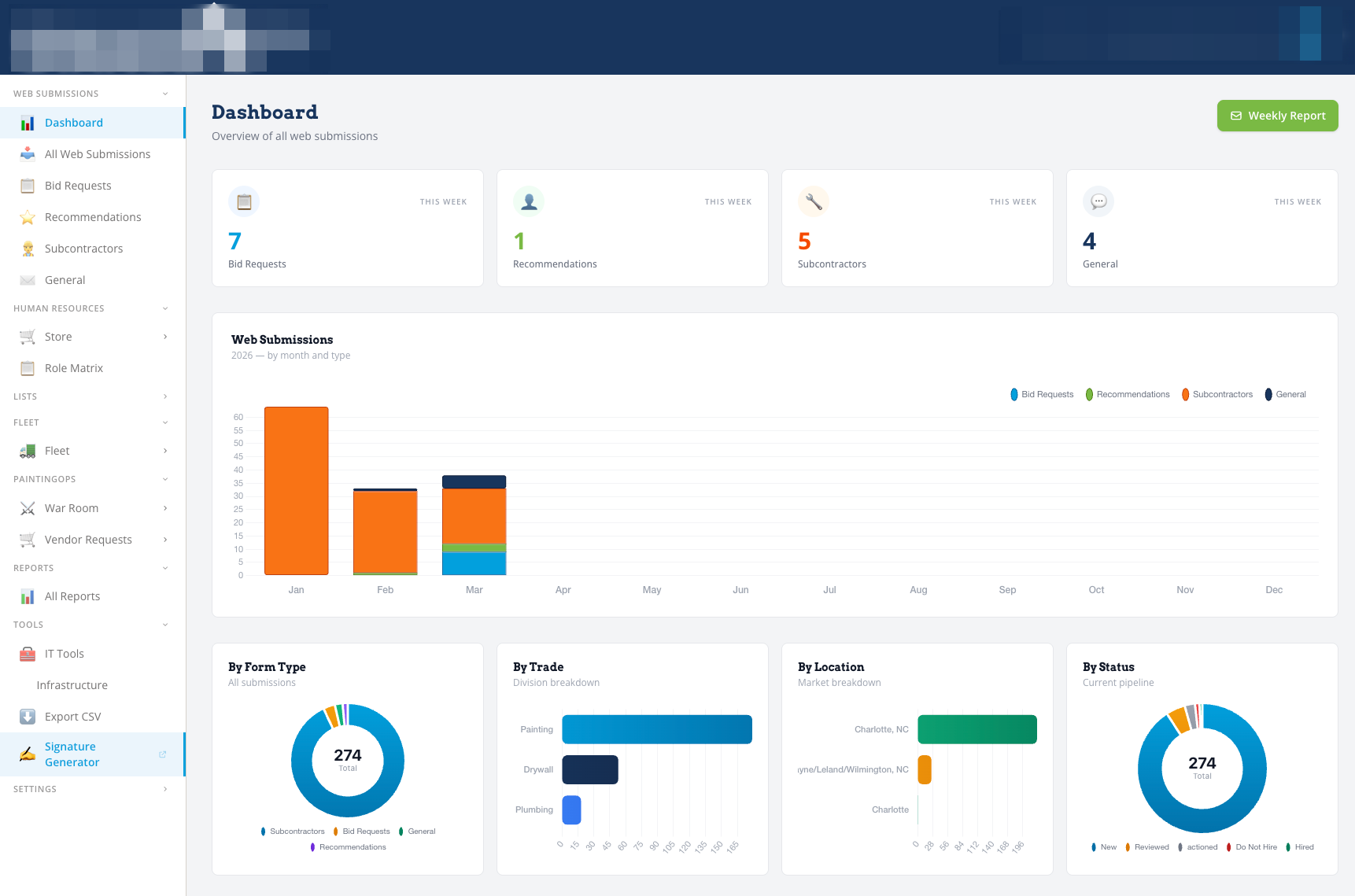The height and width of the screenshot is (896, 1355).
Task: Click the Weekly Report button
Action: [x=1277, y=116]
